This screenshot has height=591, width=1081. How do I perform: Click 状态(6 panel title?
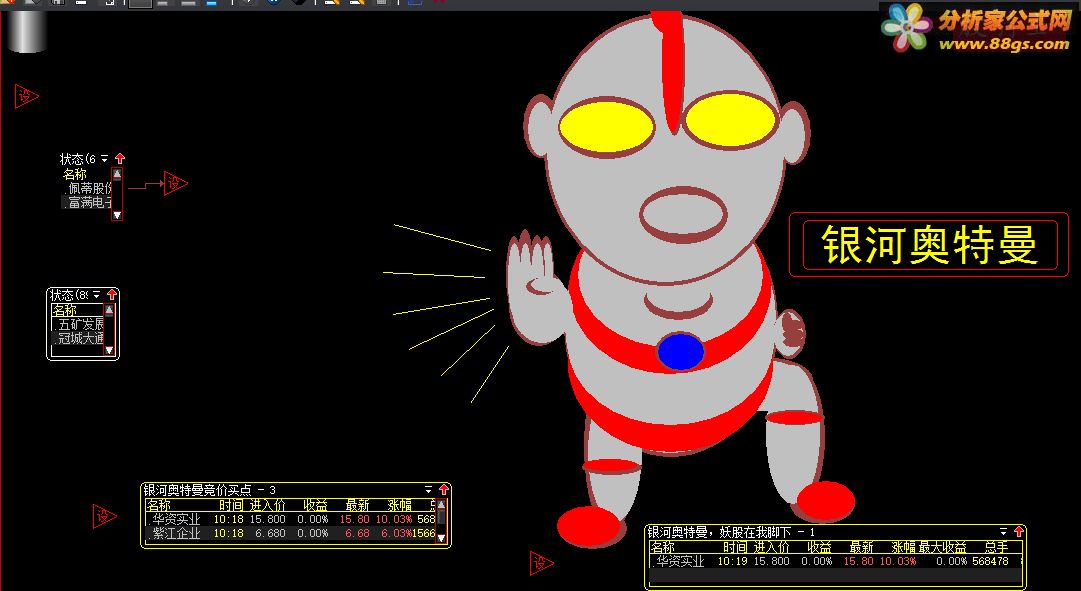click(x=77, y=159)
